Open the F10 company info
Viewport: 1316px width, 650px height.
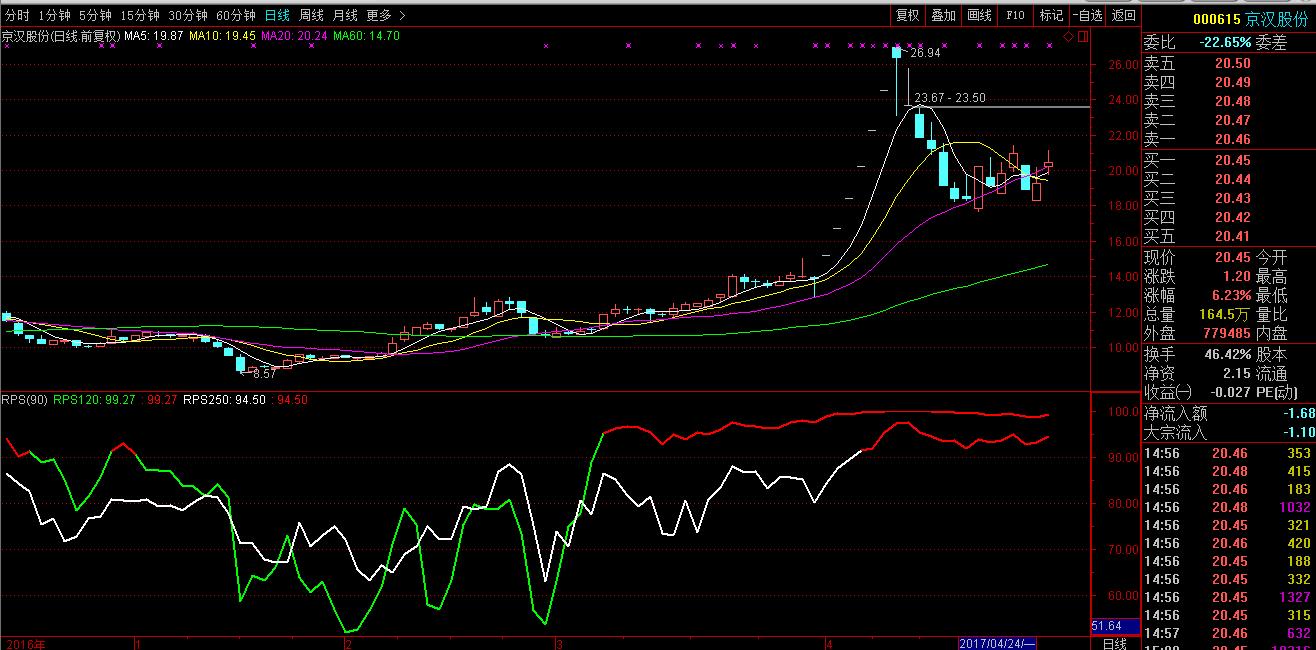click(1015, 15)
